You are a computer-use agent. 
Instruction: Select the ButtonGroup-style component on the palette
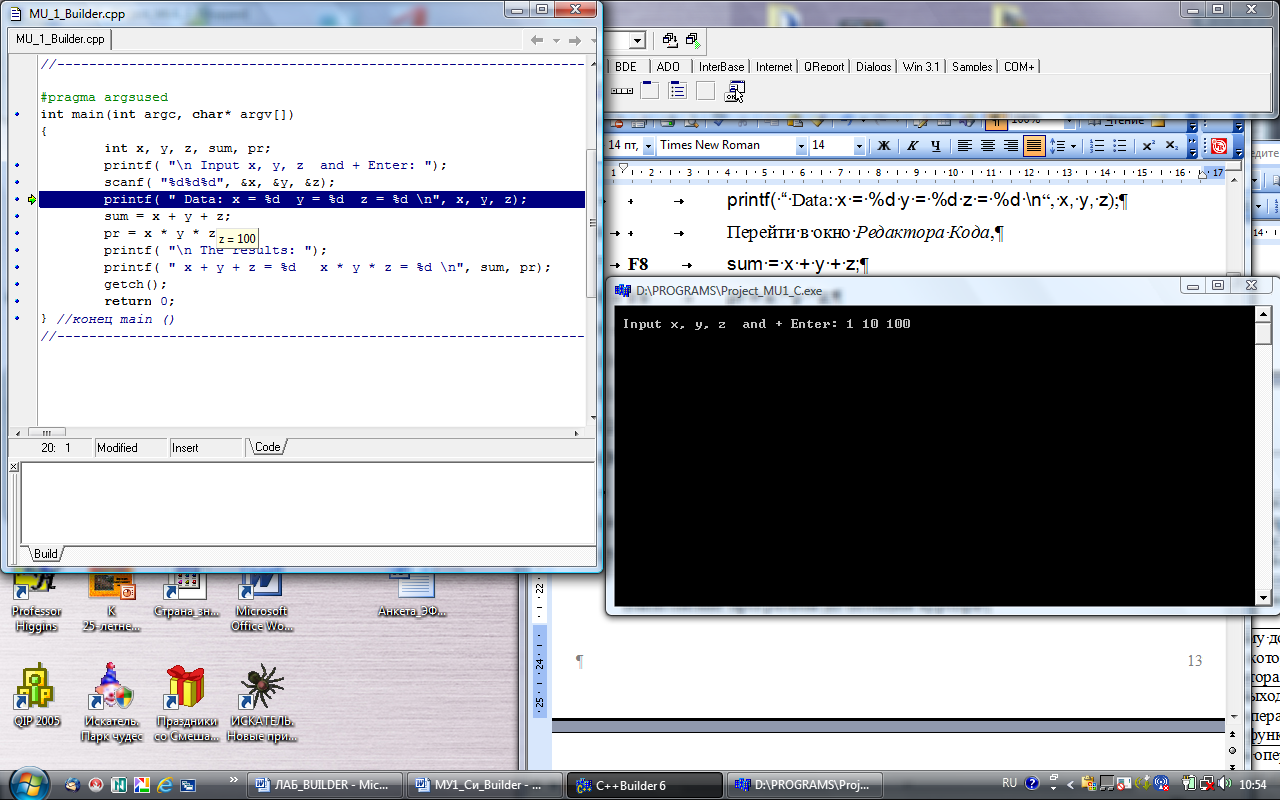pos(622,91)
